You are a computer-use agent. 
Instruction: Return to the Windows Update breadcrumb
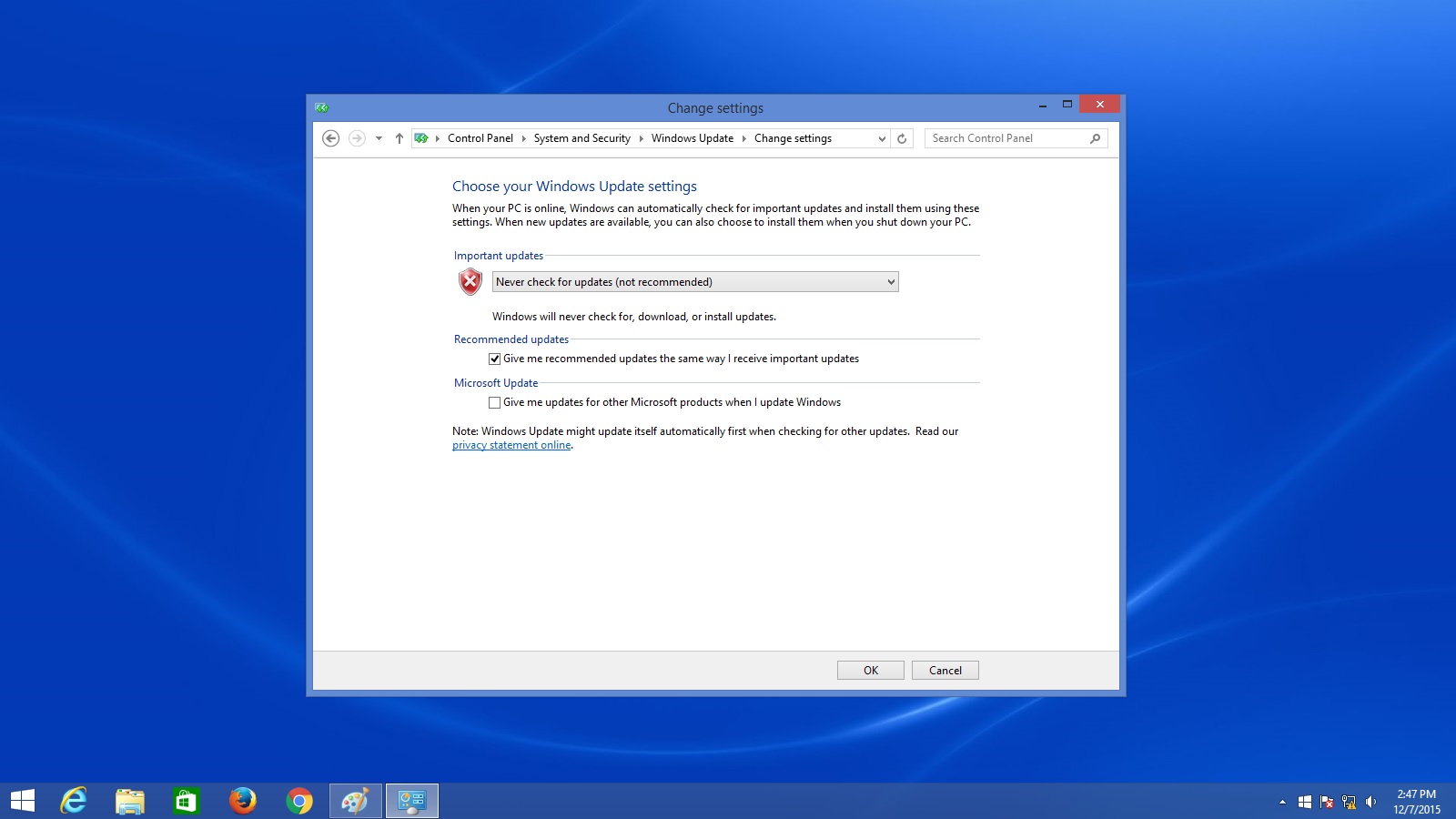(x=693, y=138)
